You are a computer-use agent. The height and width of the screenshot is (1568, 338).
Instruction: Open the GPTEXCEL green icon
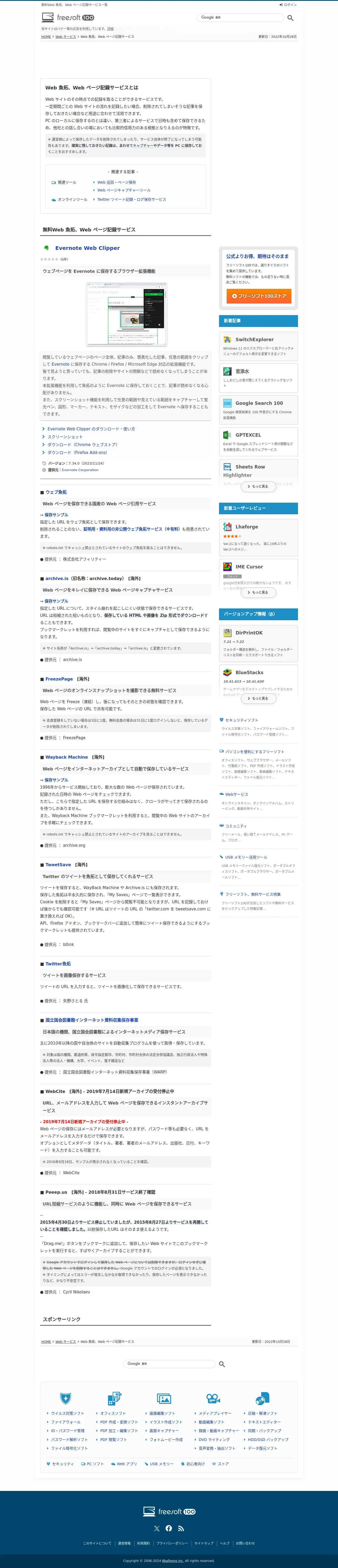(x=227, y=435)
